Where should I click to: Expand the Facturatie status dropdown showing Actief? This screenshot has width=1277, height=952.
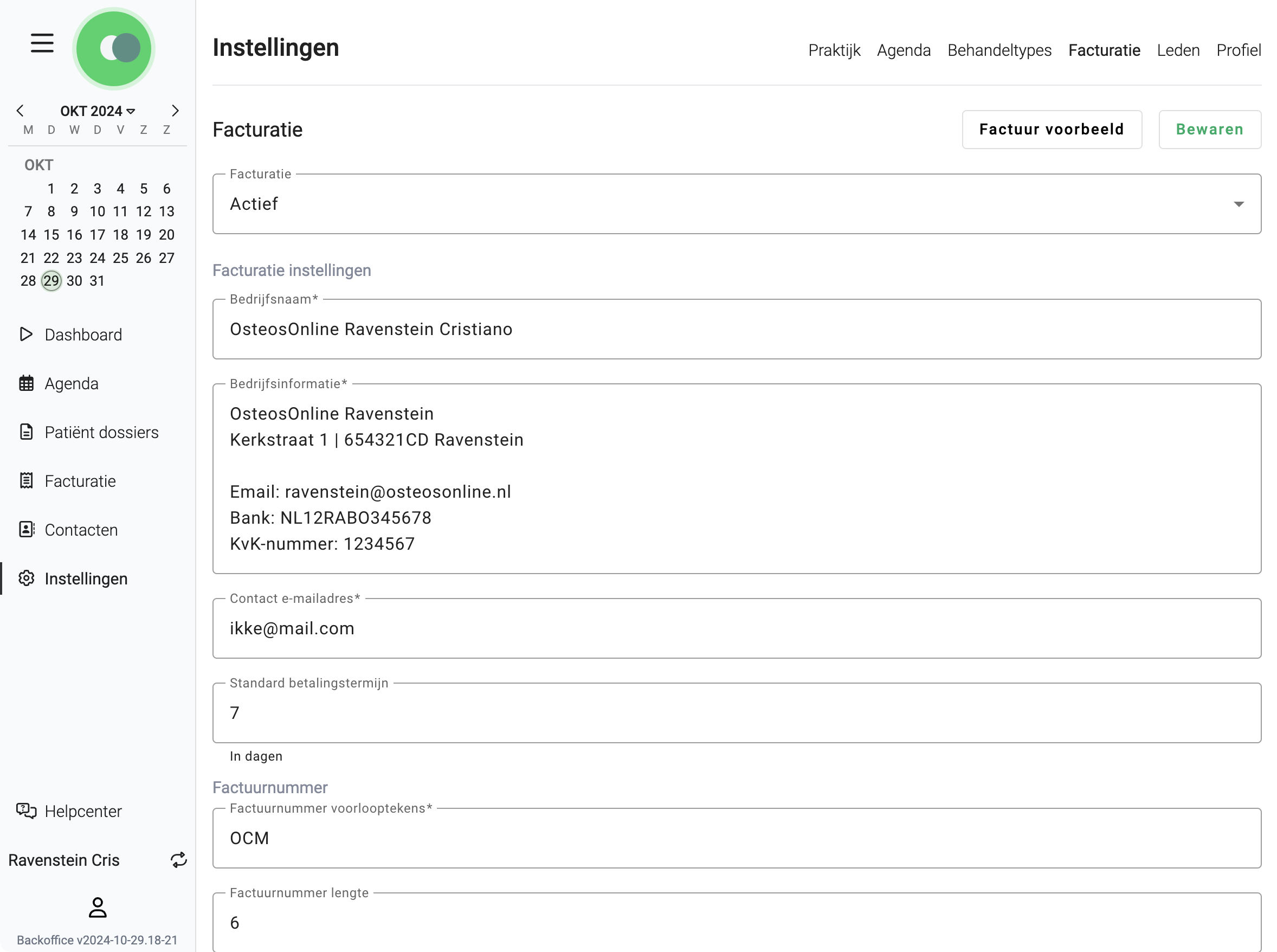point(1239,203)
